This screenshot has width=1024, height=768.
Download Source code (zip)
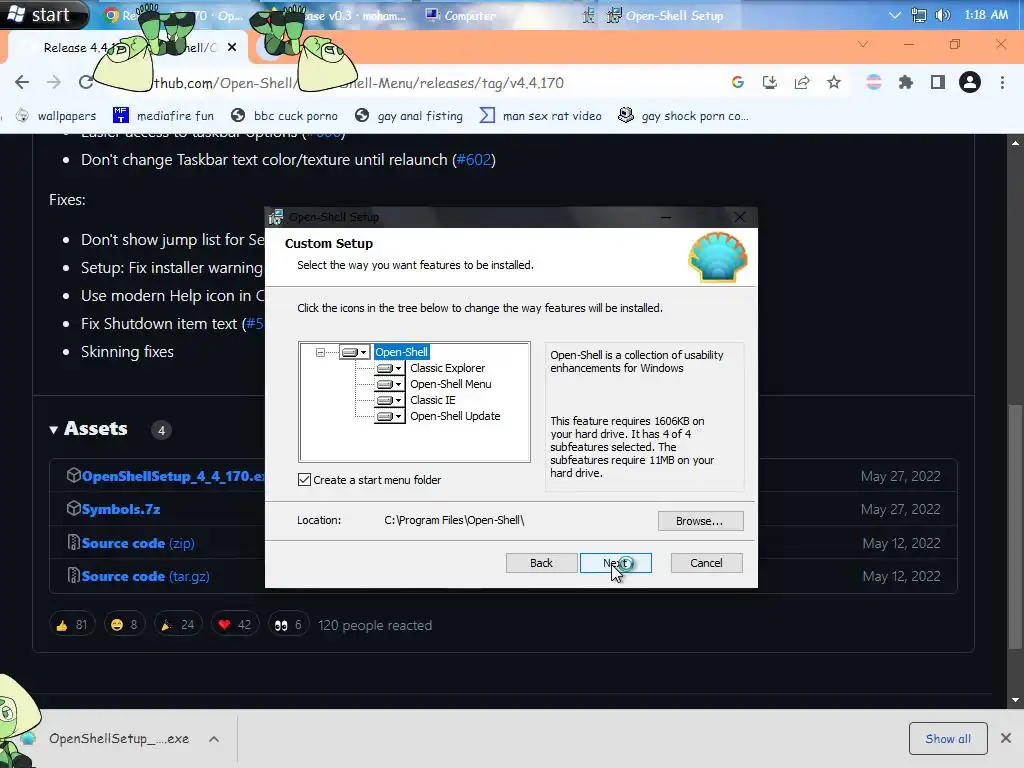138,543
